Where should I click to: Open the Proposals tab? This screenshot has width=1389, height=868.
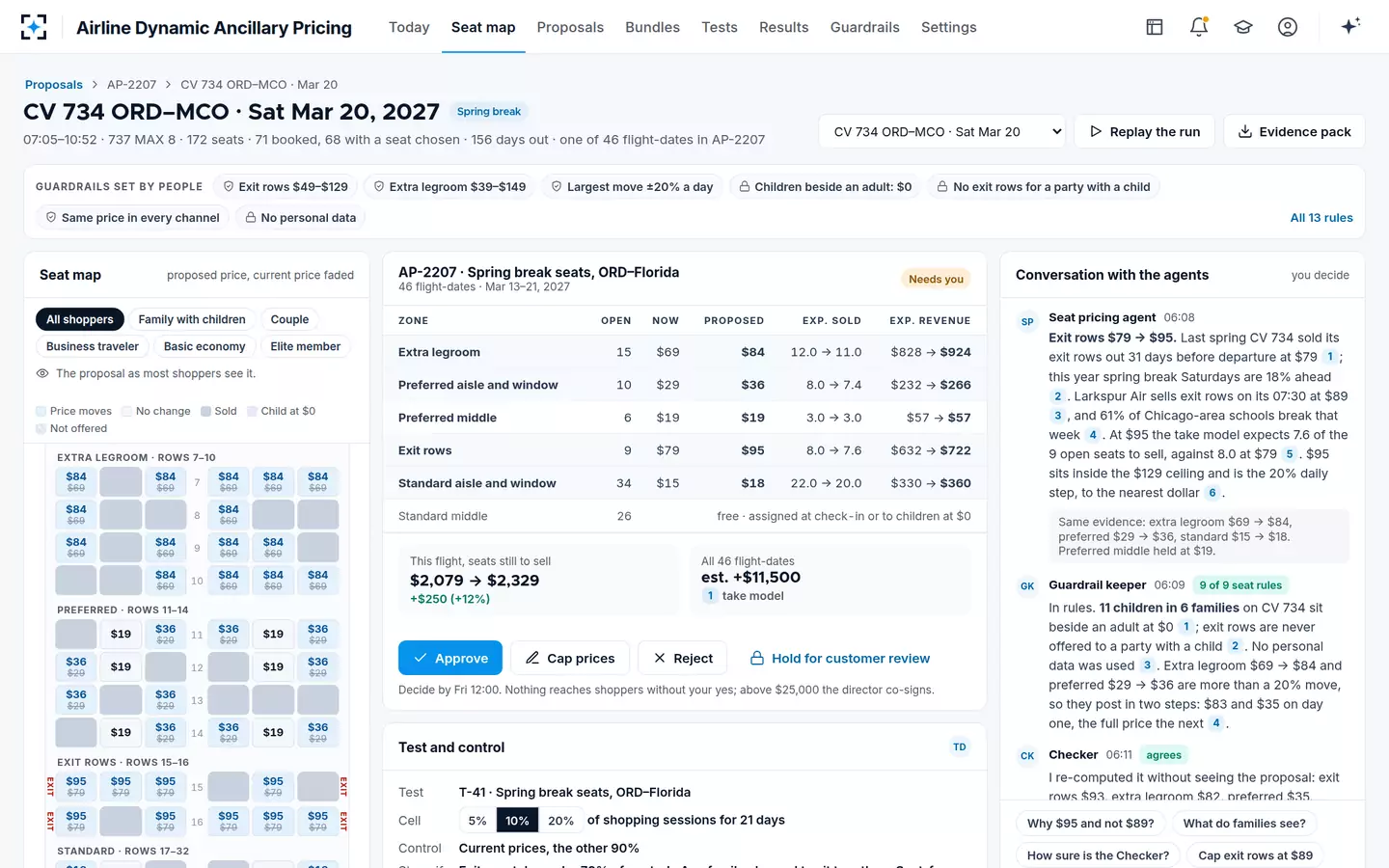(570, 27)
